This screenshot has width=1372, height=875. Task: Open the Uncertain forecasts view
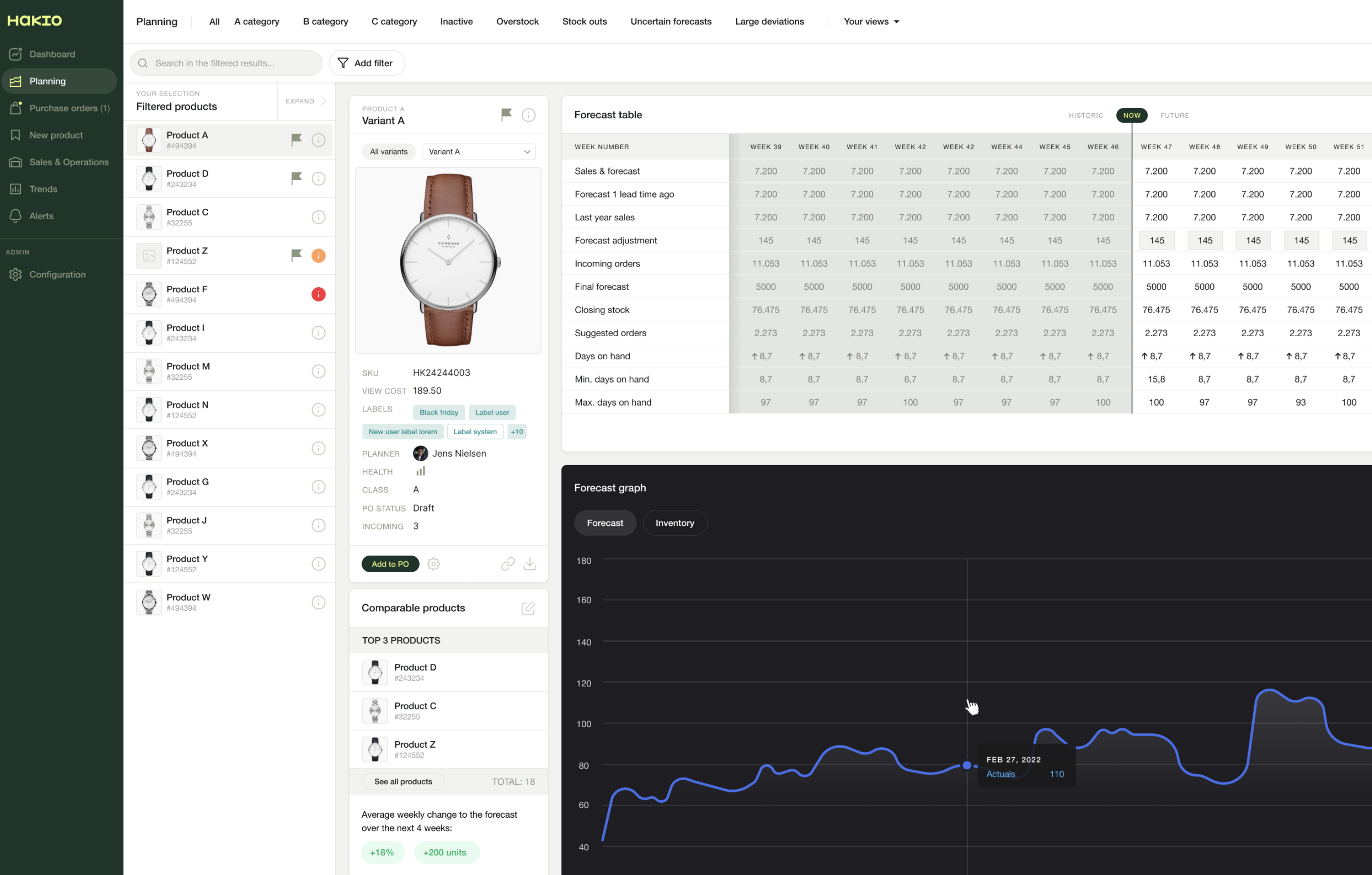(671, 21)
